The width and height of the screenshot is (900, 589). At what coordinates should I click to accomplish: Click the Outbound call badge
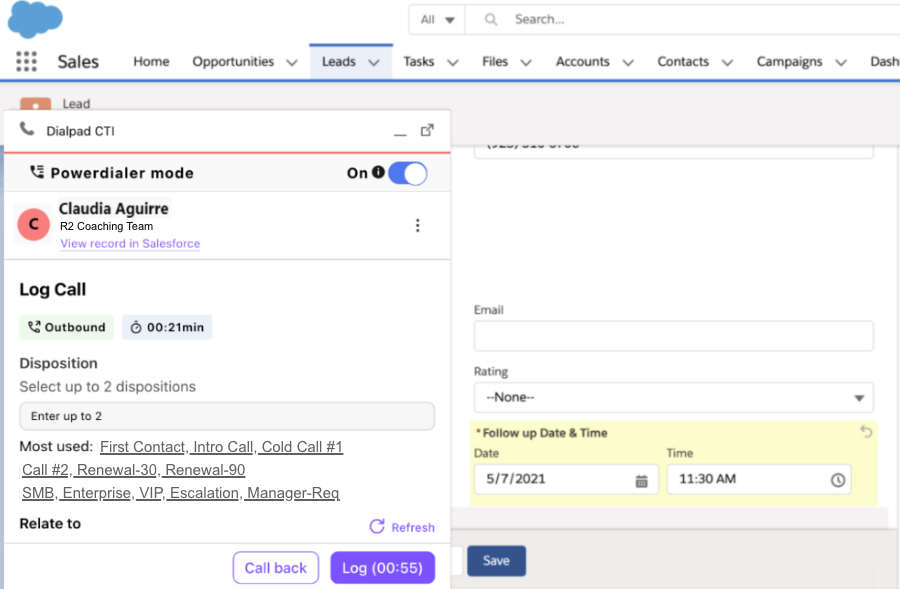click(x=67, y=327)
